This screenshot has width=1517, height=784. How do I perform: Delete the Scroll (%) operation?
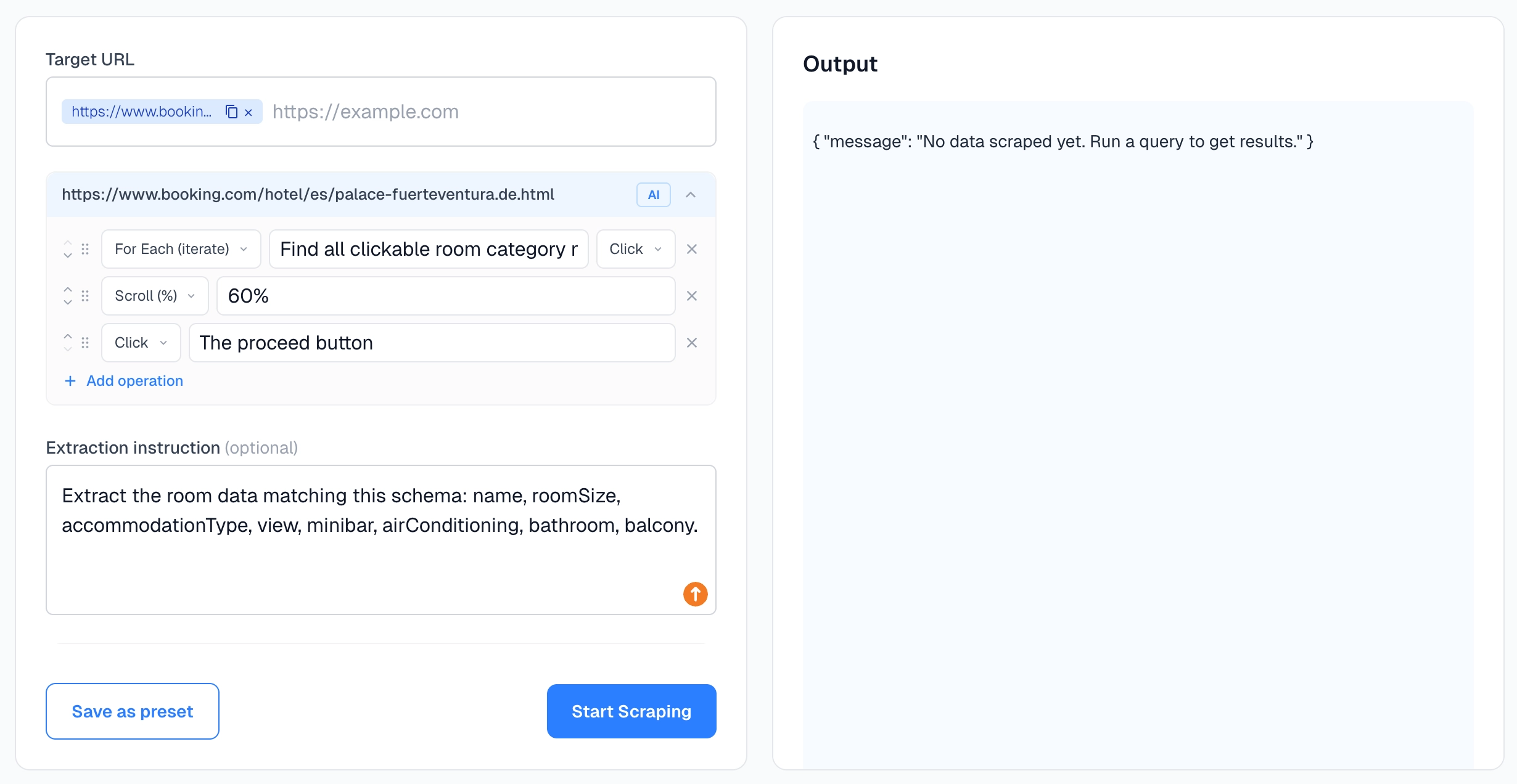click(x=692, y=296)
